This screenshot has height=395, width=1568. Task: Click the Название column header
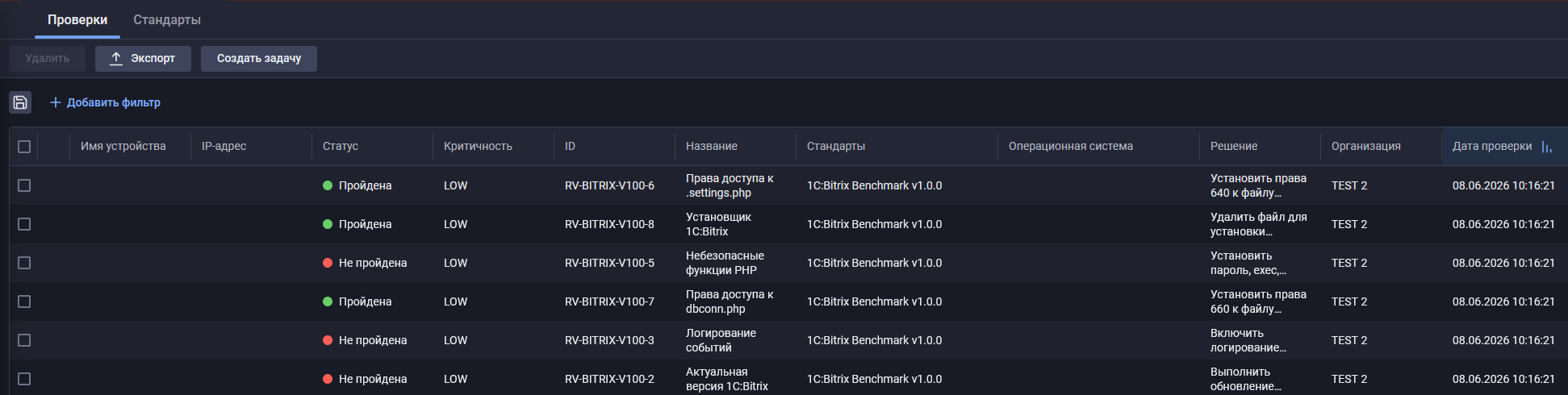(712, 146)
